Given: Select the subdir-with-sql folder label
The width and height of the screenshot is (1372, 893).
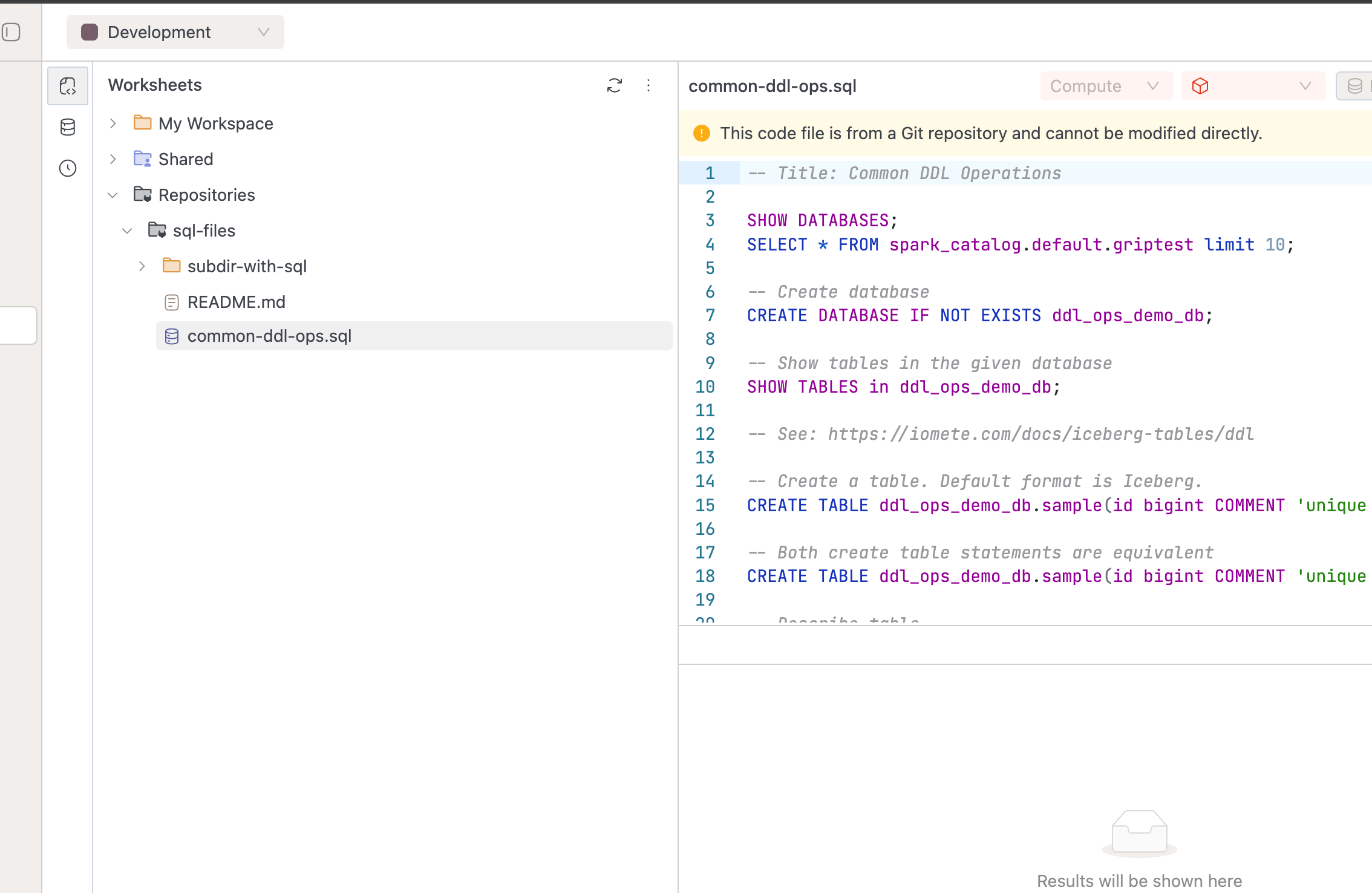Looking at the screenshot, I should (x=247, y=266).
